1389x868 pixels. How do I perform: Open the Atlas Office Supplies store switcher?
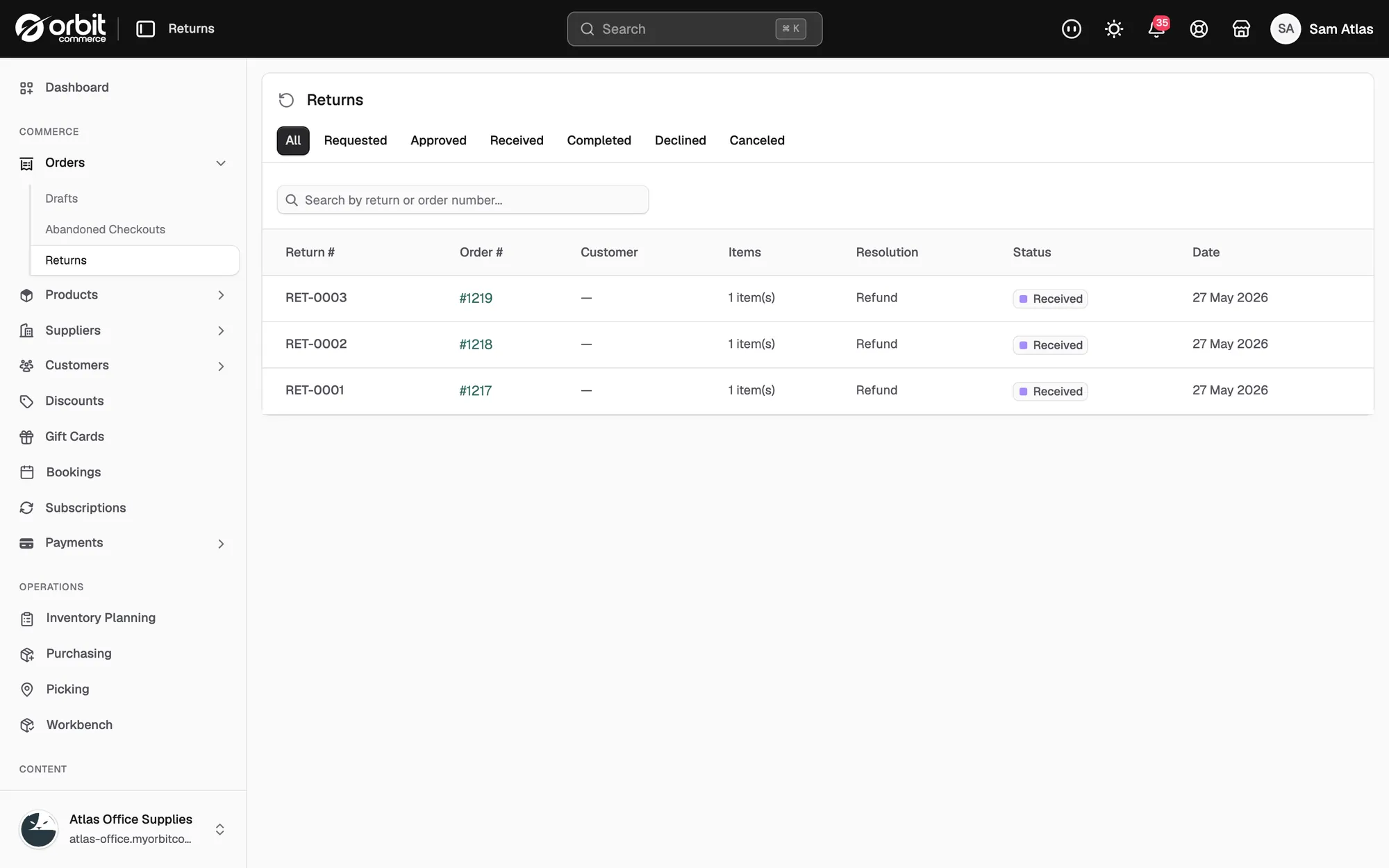(123, 829)
